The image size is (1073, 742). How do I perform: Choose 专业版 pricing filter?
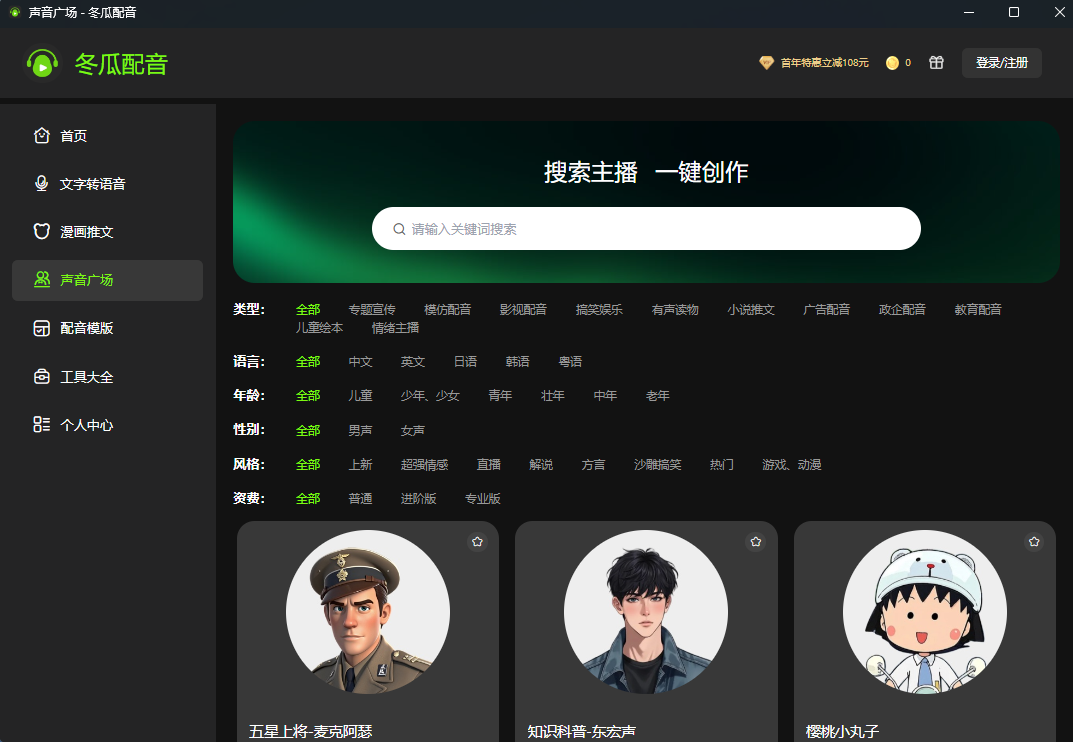point(482,499)
